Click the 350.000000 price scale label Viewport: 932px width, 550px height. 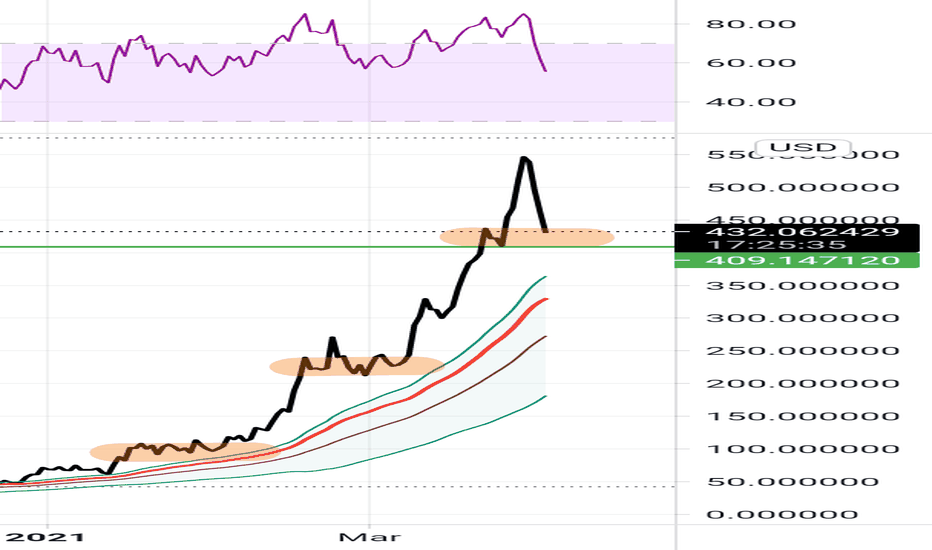point(802,285)
